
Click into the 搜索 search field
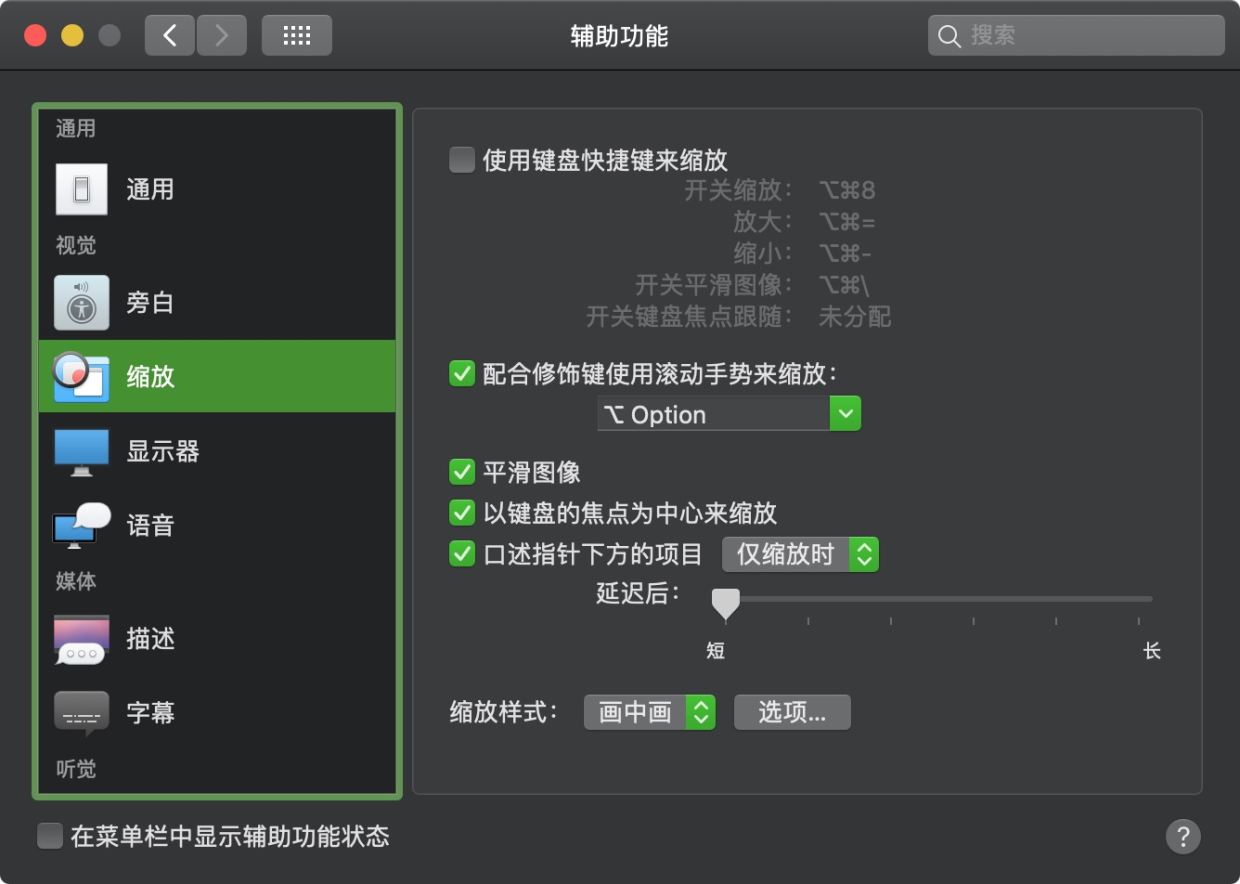click(1076, 36)
